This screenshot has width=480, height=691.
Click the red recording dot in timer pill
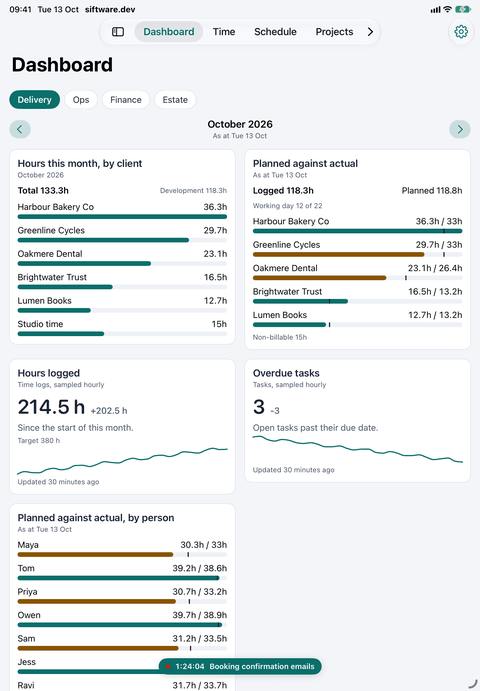168,666
